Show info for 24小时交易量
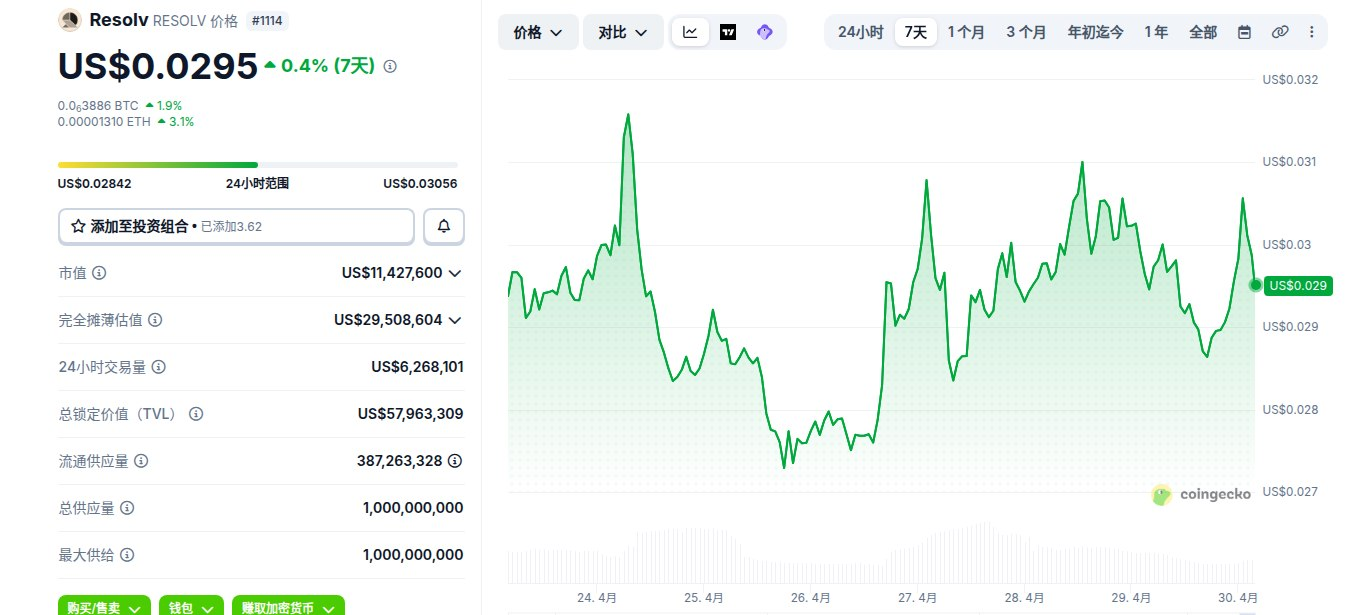The image size is (1360, 615). pos(158,367)
